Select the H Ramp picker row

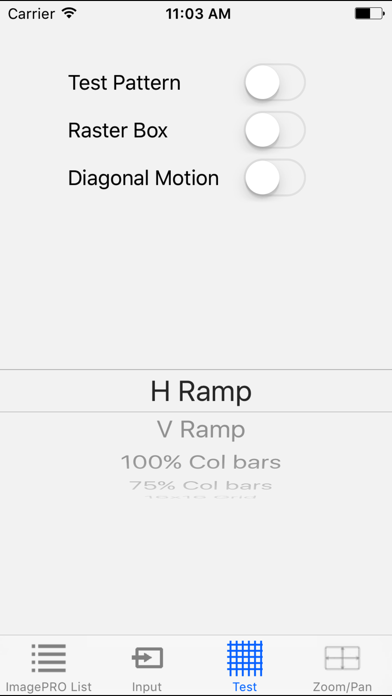196,391
